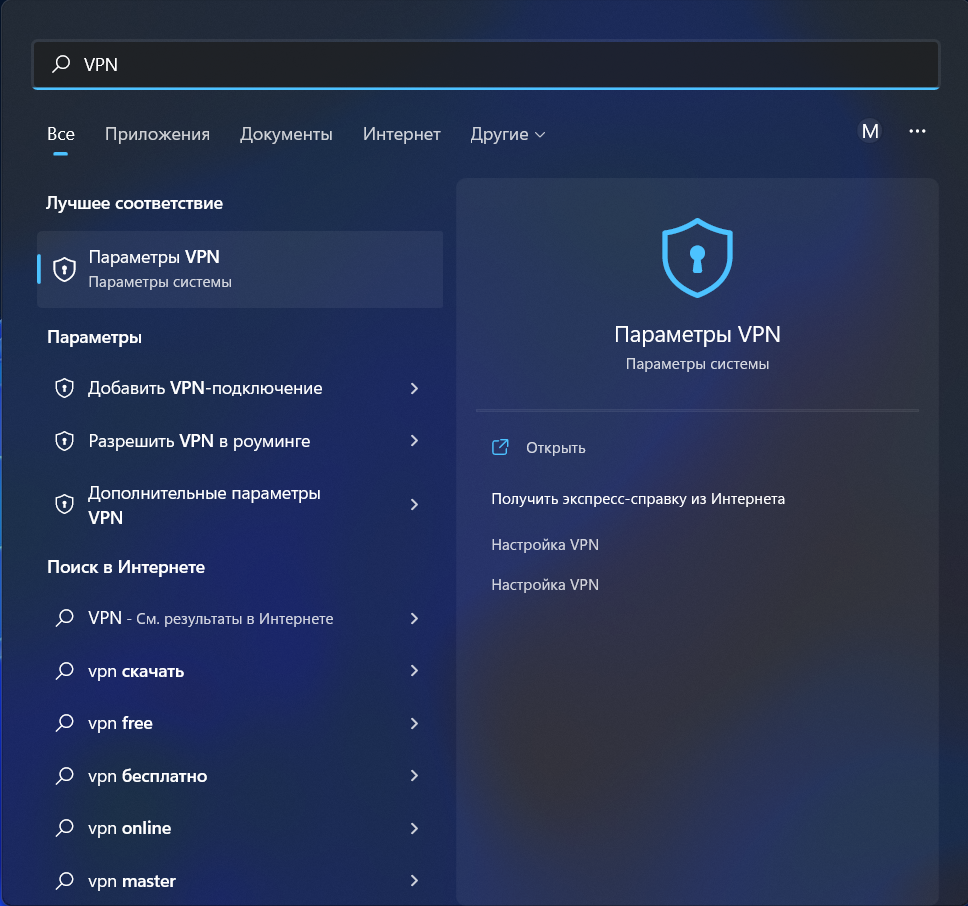
Task: Expand arrow for vpn online
Action: [414, 828]
